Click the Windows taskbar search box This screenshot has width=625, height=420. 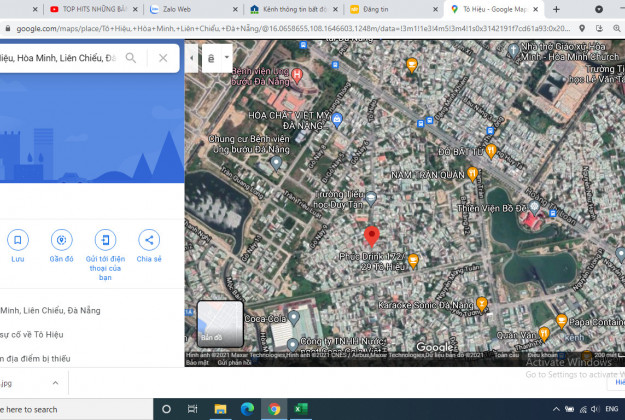pyautogui.click(x=76, y=409)
